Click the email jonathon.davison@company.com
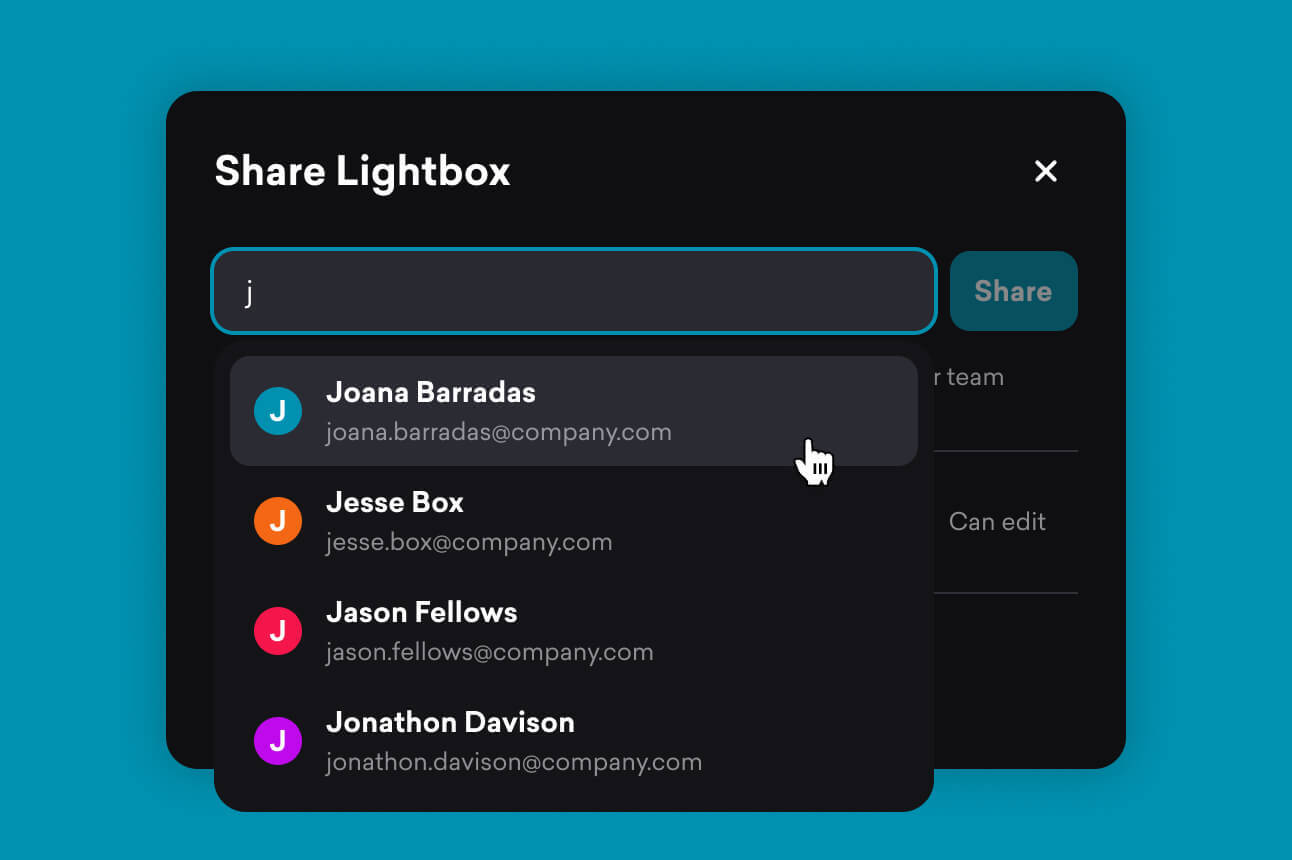Image resolution: width=1292 pixels, height=860 pixels. coord(513,763)
